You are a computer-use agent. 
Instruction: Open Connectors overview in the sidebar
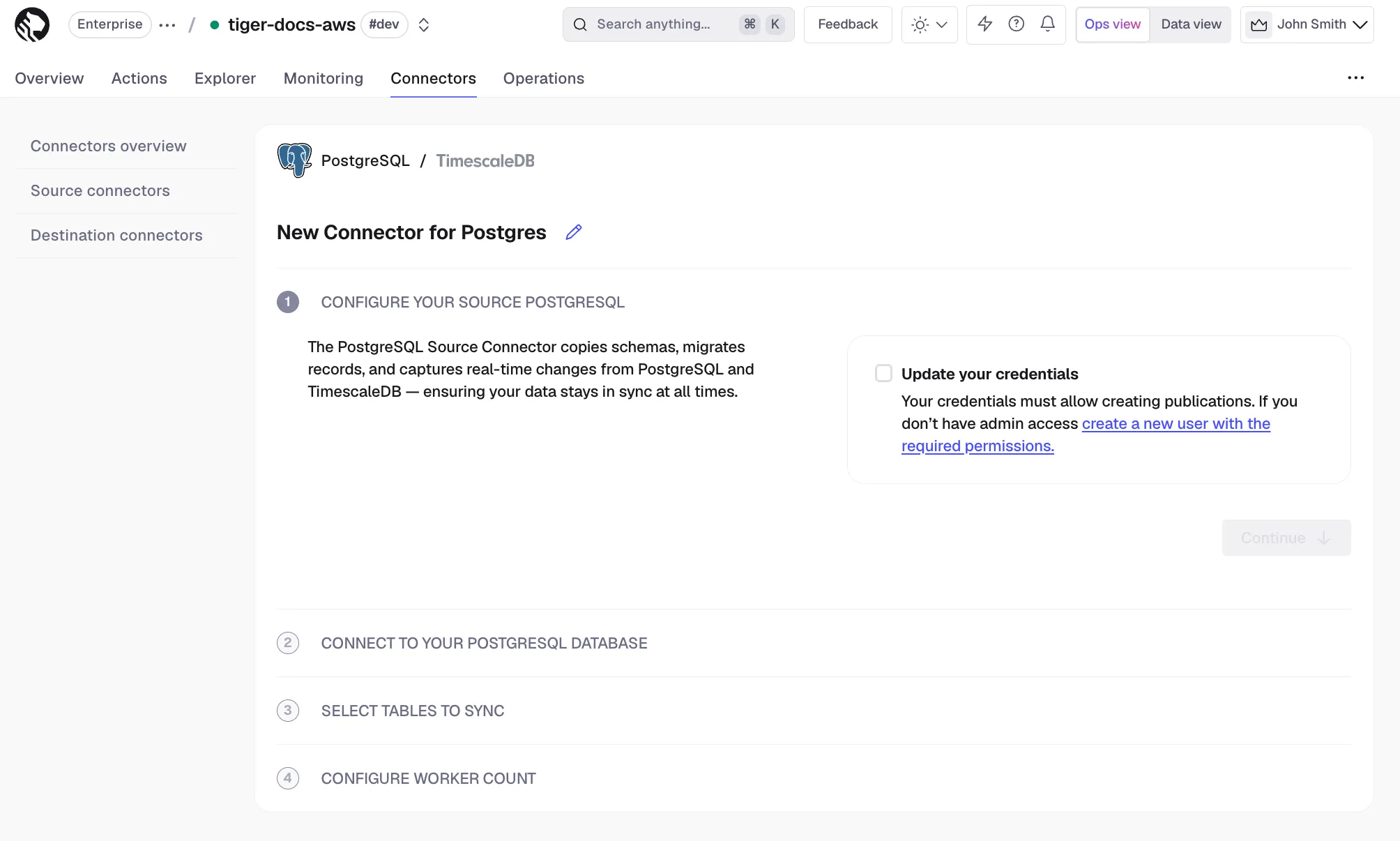click(109, 146)
